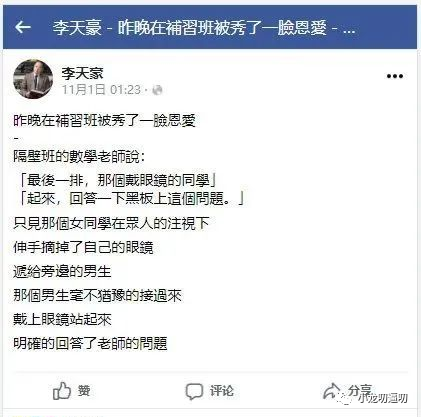Click the first post line 昨晚在補習班被秀了一臉恩愛

104,120
